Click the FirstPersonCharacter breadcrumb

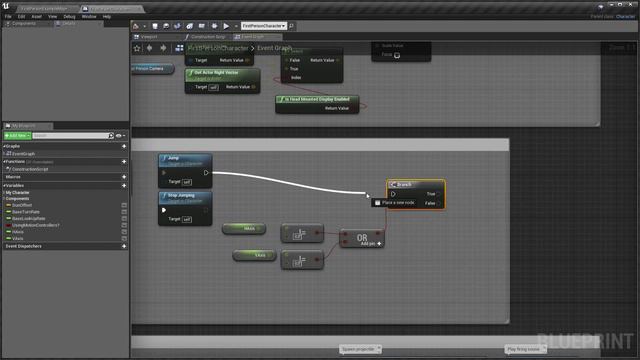tap(218, 48)
